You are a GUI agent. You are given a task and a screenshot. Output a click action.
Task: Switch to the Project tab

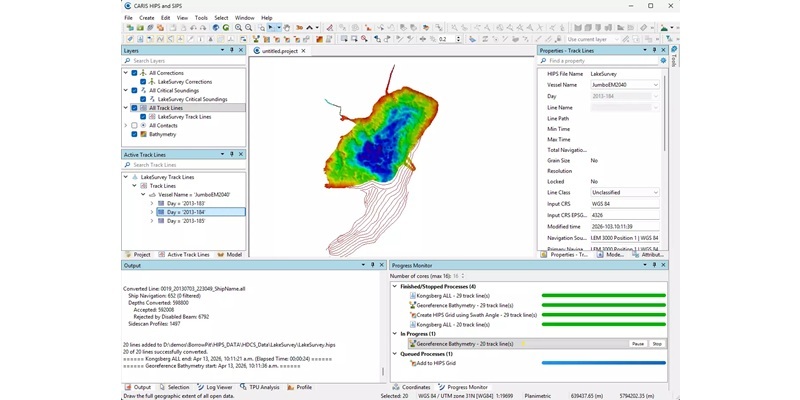click(138, 254)
